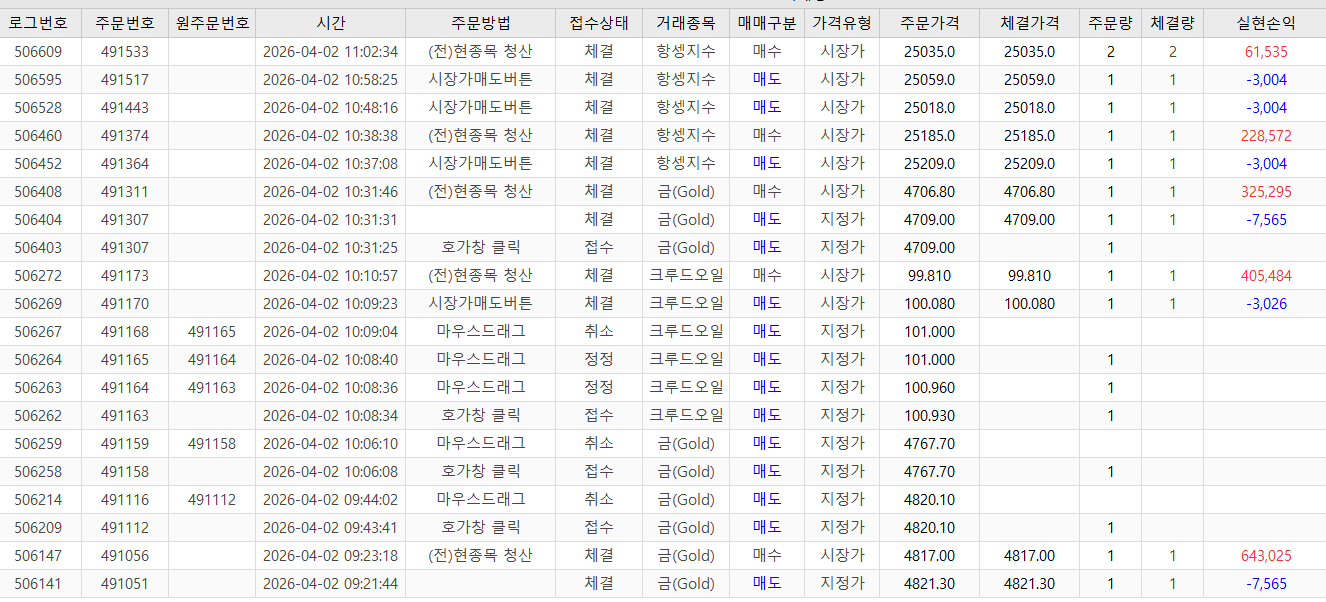Viewport: 1326px width, 602px height.
Task: Select timestamp 2026-04-02 10:31:25
Action: (x=330, y=248)
